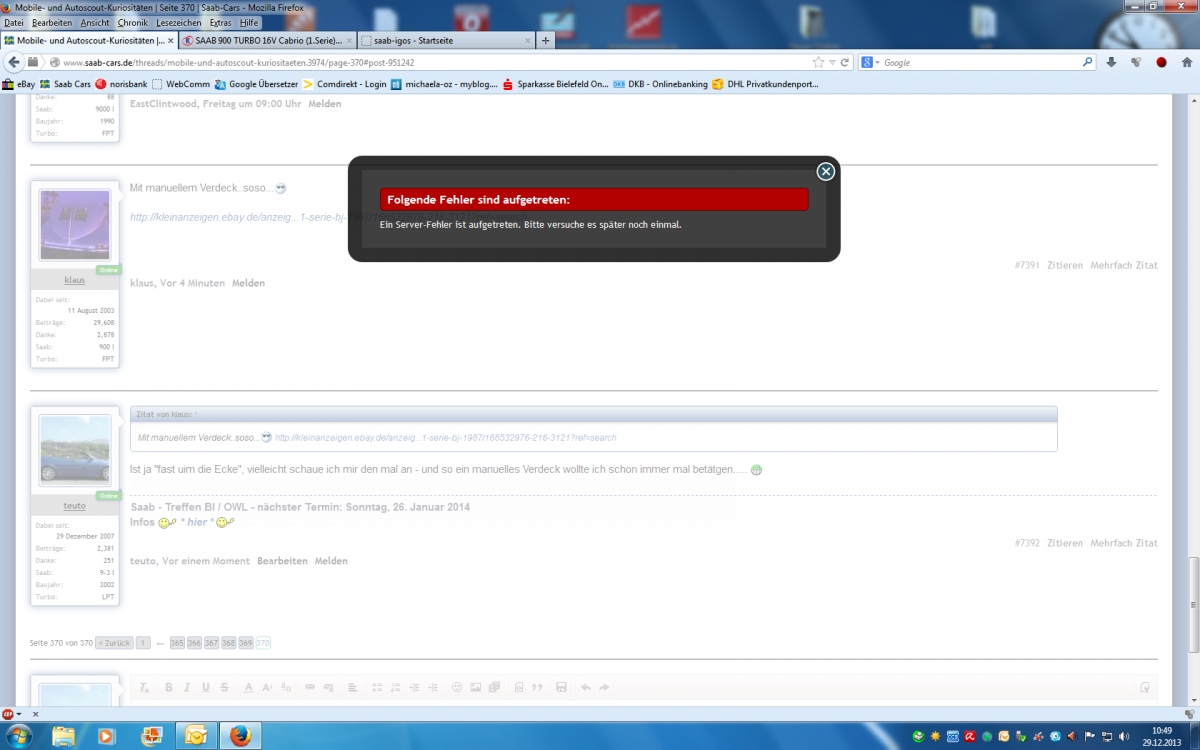
Task: Click the ordered list icon in editor
Action: tap(396, 687)
